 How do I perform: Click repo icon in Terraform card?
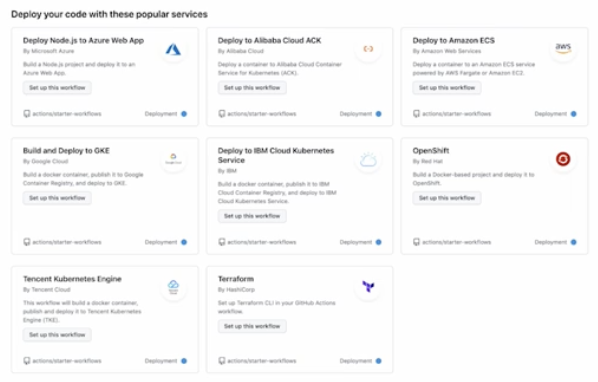(x=222, y=361)
